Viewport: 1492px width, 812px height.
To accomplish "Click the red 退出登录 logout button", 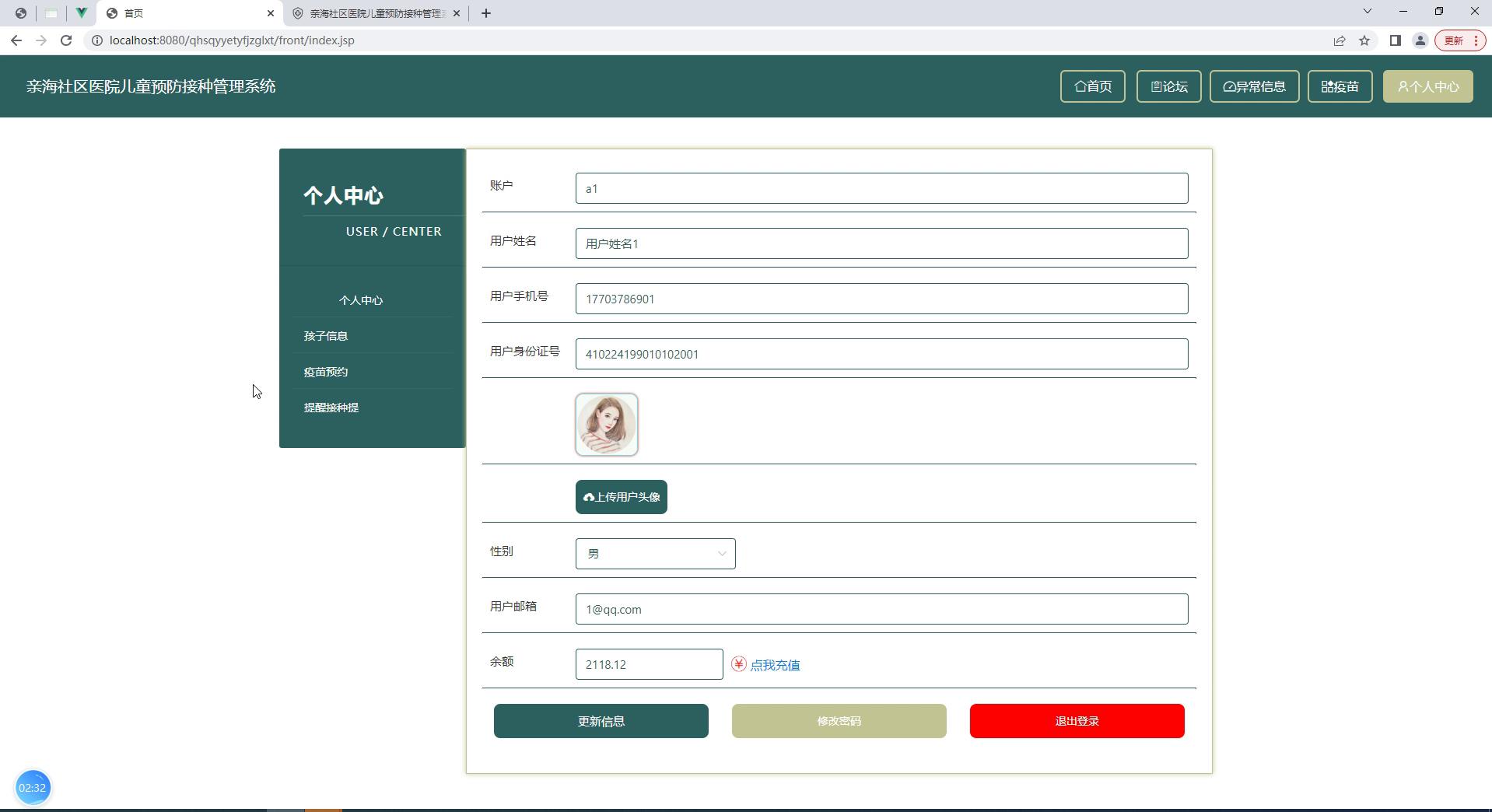I will 1077,721.
